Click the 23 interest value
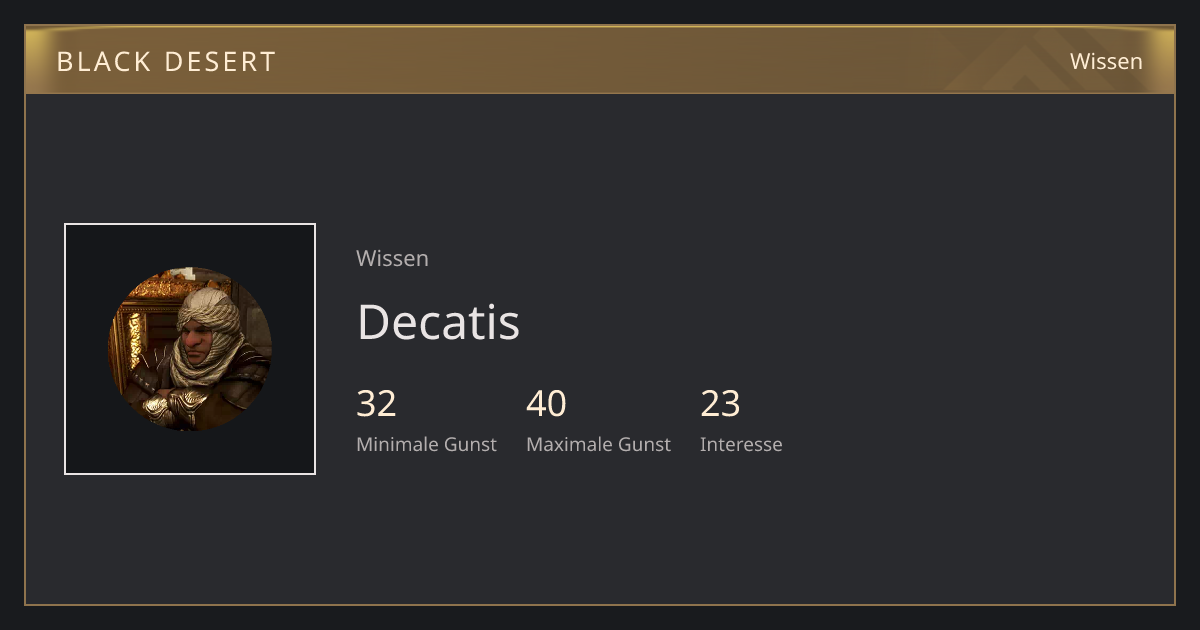The width and height of the screenshot is (1200, 630). point(720,404)
